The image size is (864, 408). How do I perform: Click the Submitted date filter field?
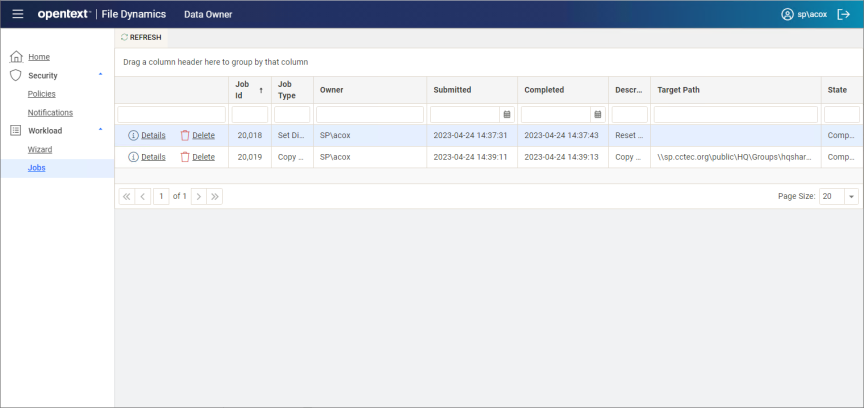pos(465,115)
